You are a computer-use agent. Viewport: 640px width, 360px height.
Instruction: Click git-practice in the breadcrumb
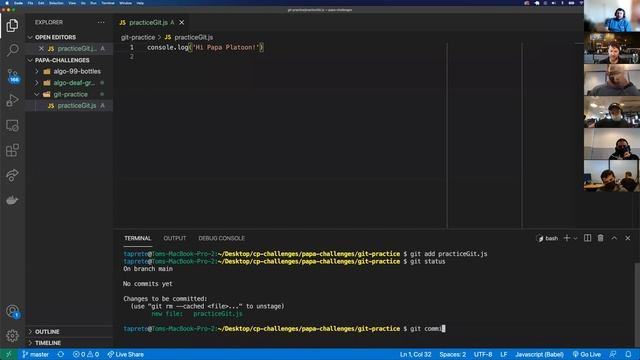pyautogui.click(x=138, y=37)
